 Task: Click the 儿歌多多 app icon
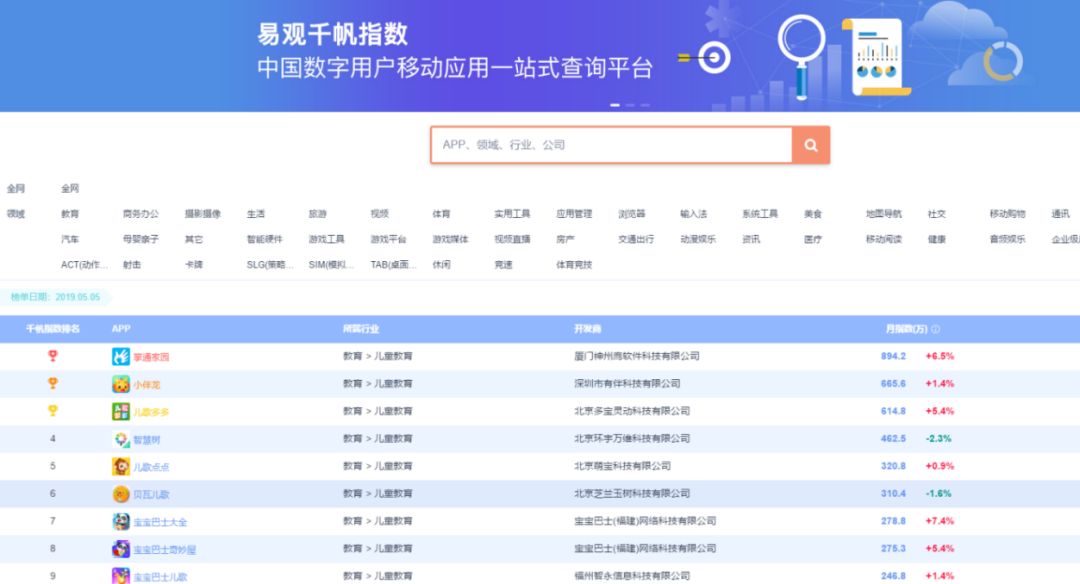121,411
